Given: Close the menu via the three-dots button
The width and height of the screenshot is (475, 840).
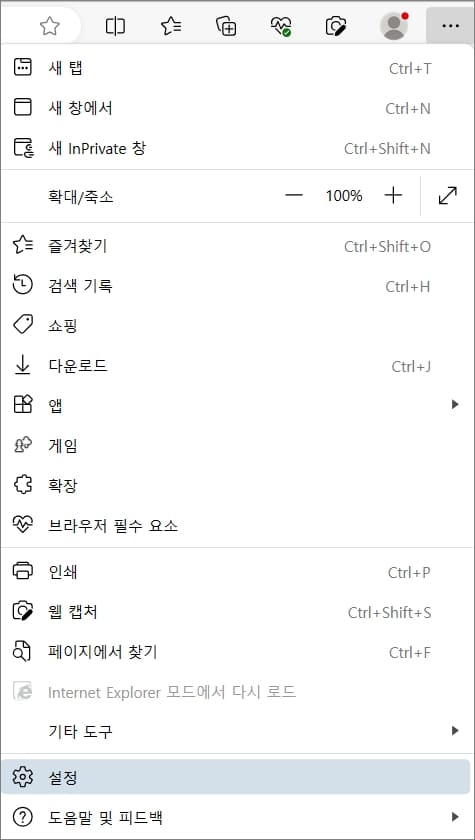Looking at the screenshot, I should [450, 26].
